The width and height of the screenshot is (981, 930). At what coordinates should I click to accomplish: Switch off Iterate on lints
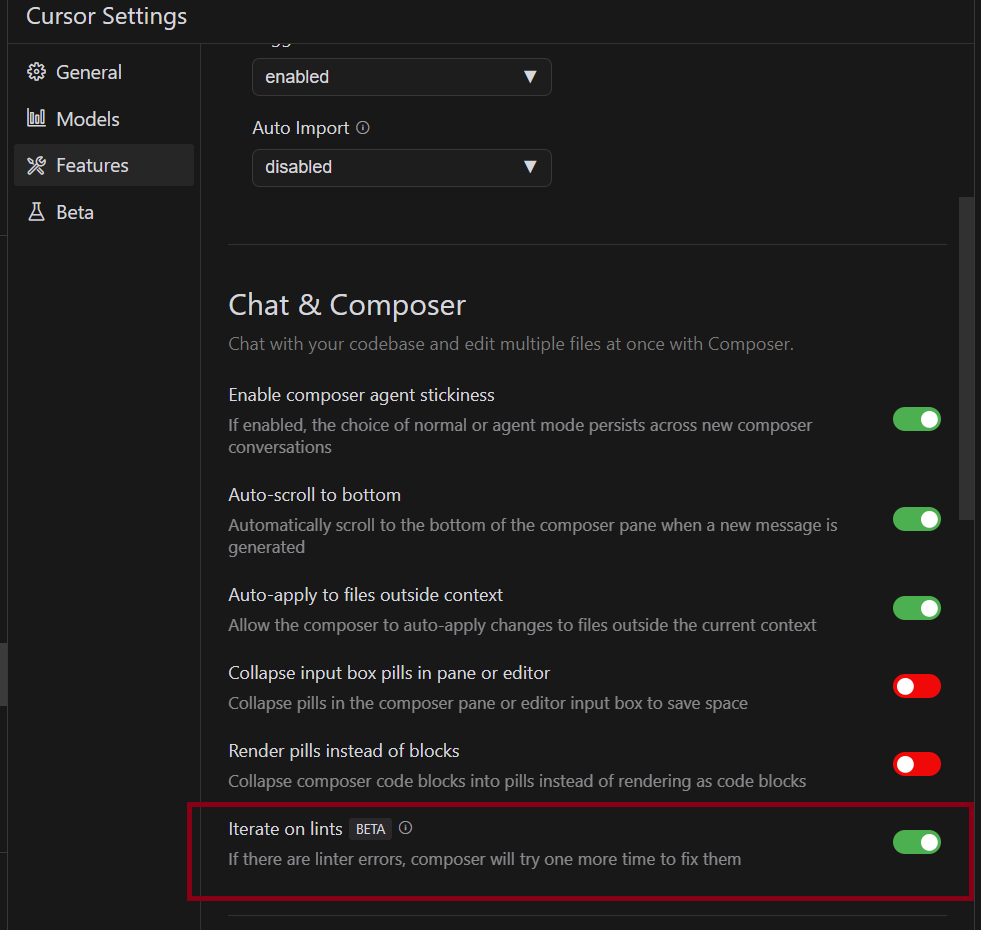916,842
